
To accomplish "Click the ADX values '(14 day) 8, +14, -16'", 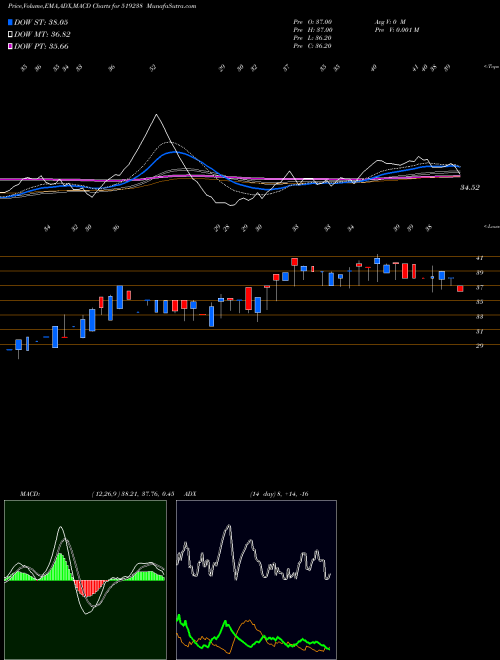I will 279,494.
